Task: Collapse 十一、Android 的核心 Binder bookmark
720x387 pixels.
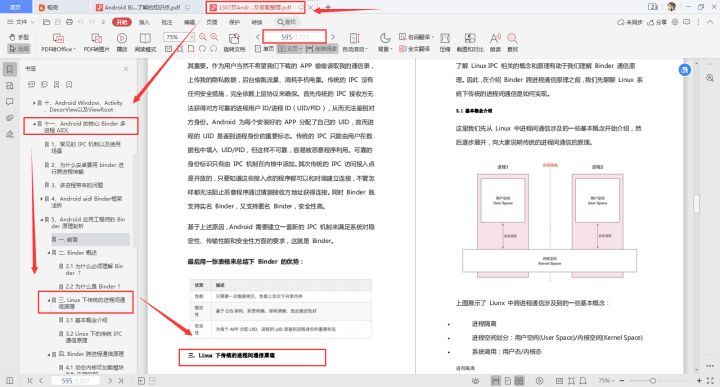Action: [34, 124]
